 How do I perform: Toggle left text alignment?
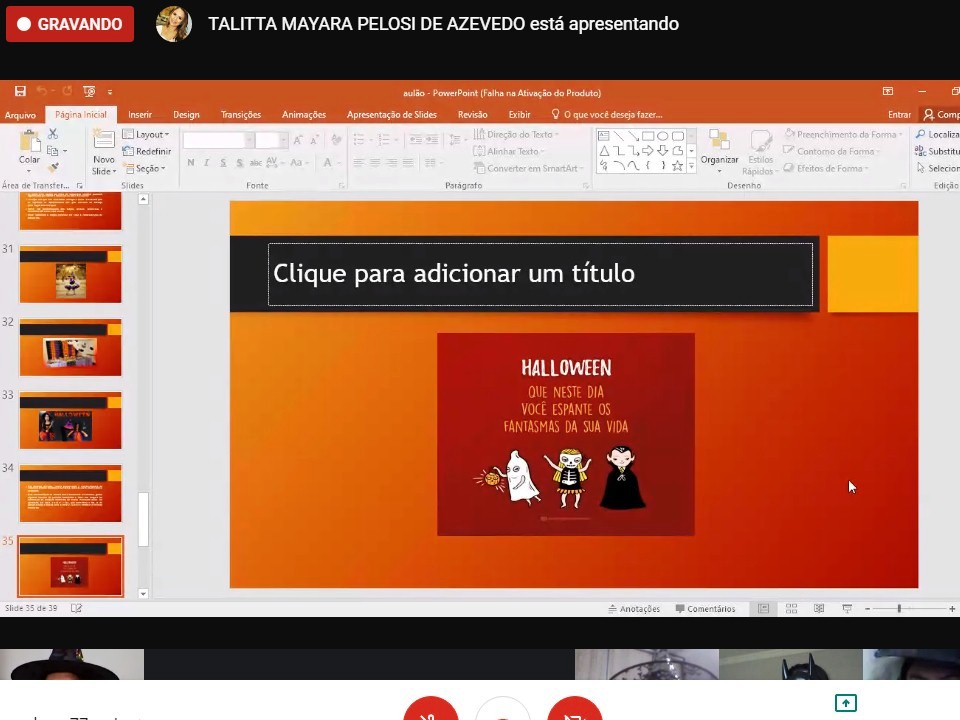359,162
